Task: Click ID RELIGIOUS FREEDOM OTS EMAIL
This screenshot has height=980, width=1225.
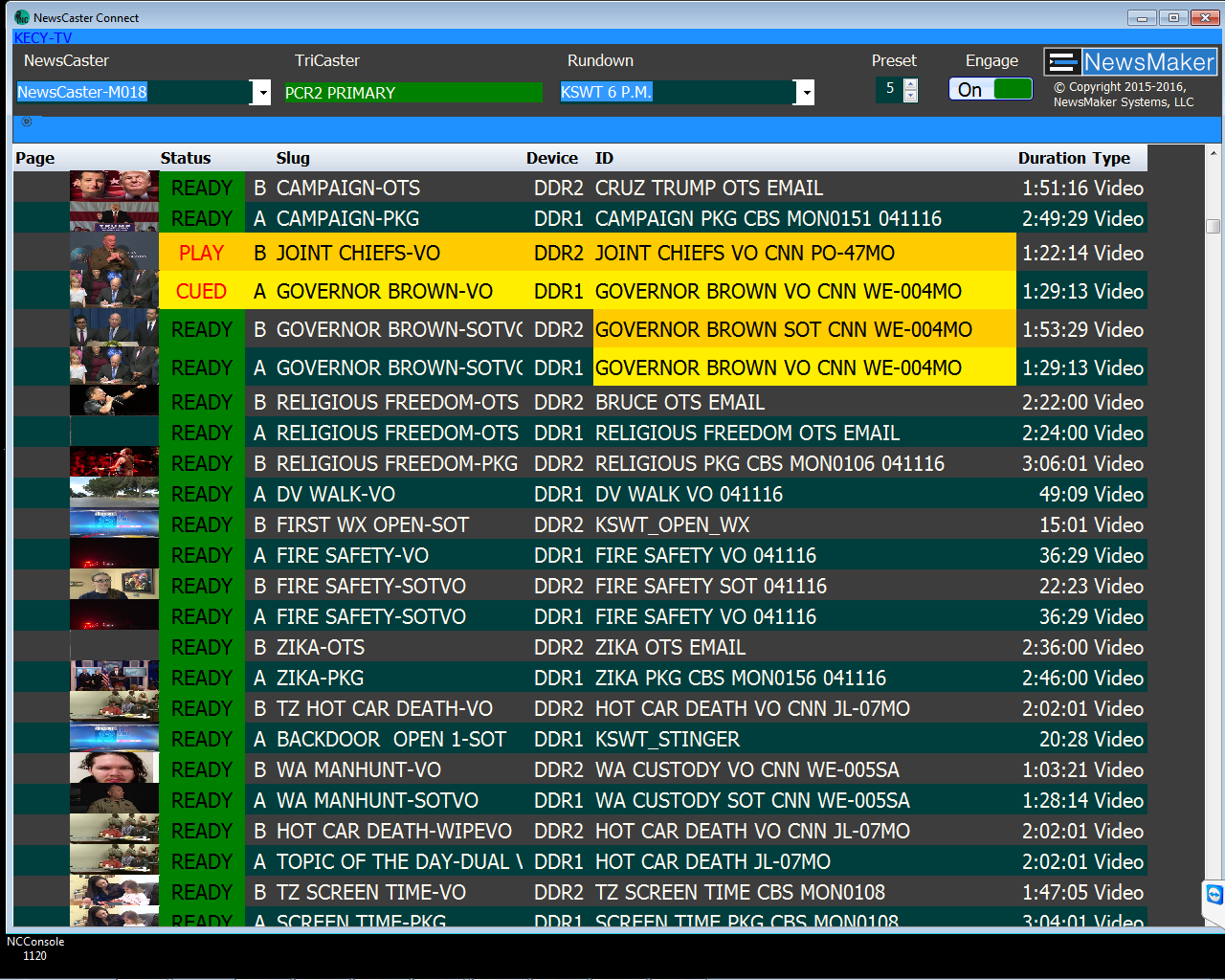Action: 747,433
